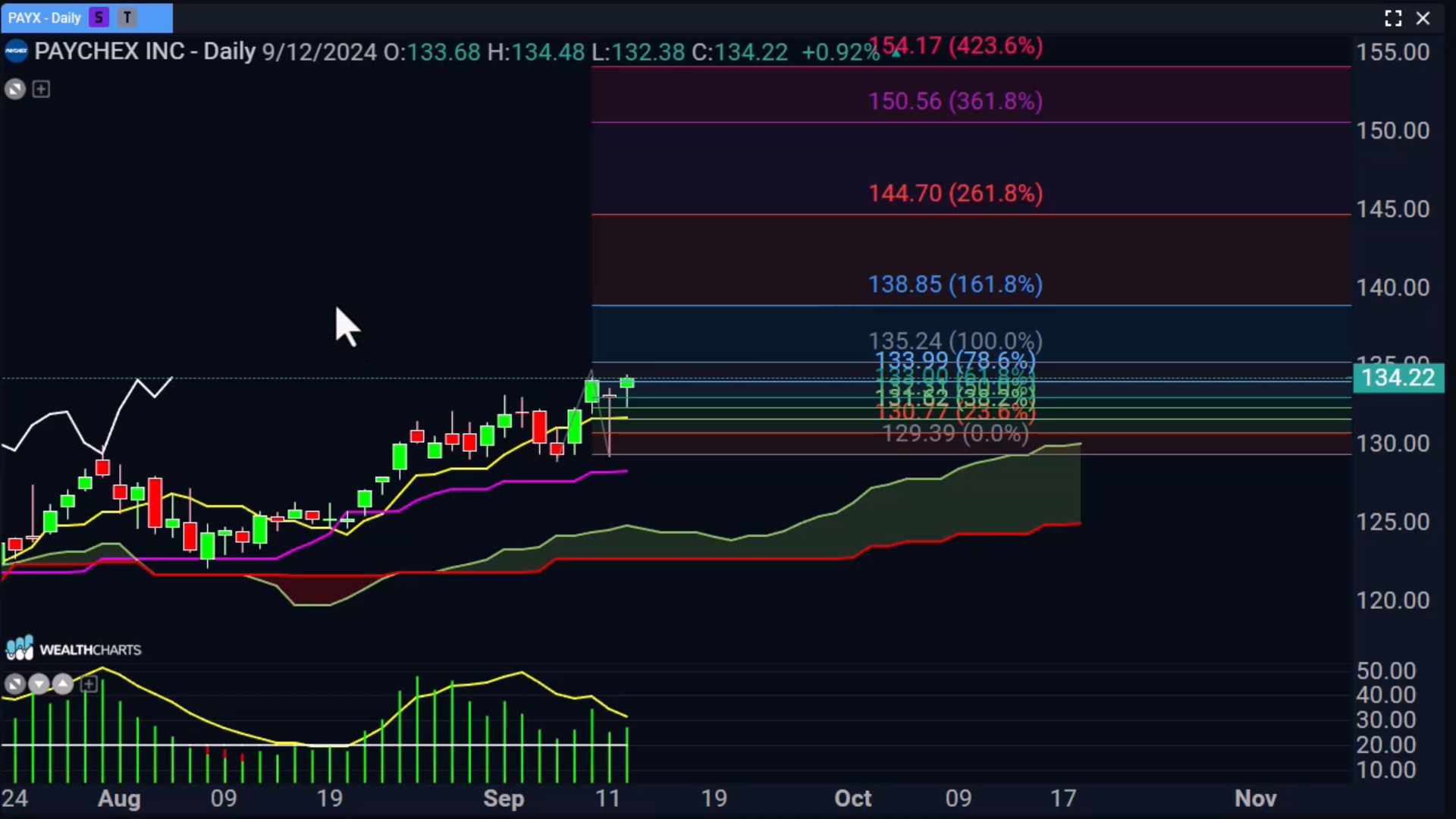
Task: Click the purple S badge on the PAYX tab
Action: point(99,17)
